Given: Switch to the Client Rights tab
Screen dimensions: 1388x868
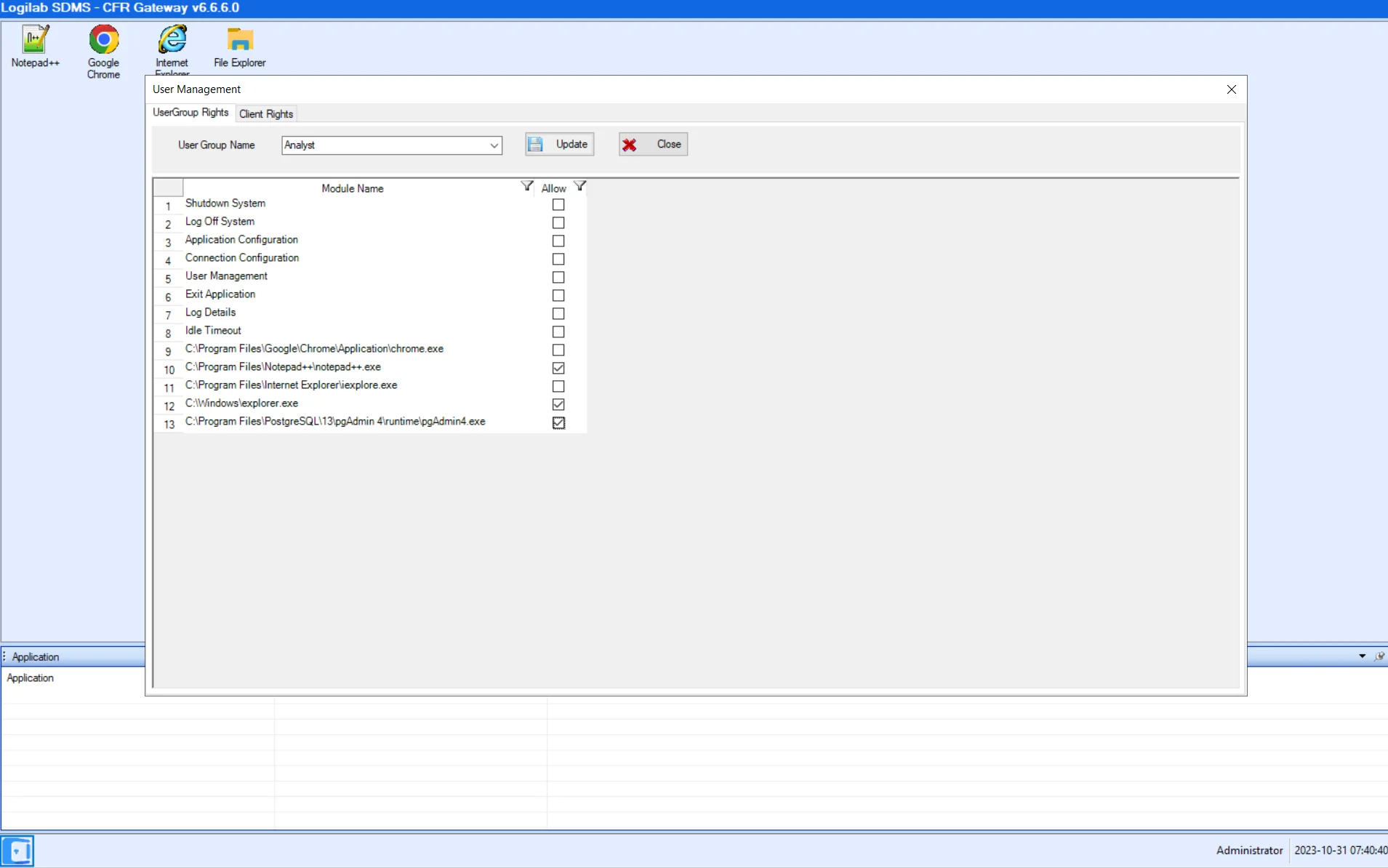Looking at the screenshot, I should tap(266, 113).
